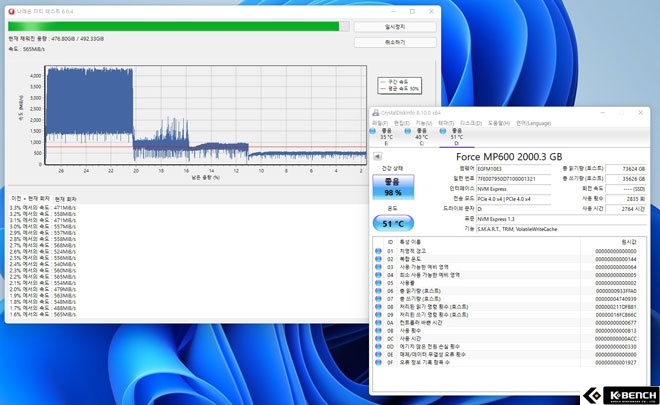
Task: Click raw value 00000004740939
Action: click(x=616, y=299)
